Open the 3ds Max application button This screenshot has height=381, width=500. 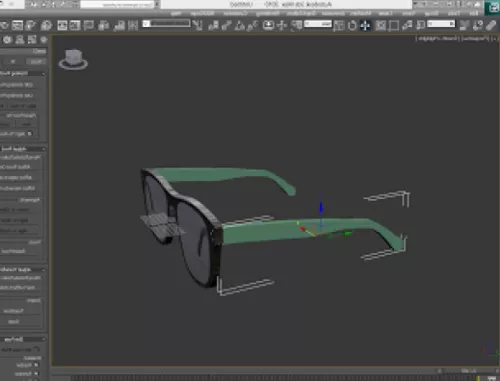point(493,7)
